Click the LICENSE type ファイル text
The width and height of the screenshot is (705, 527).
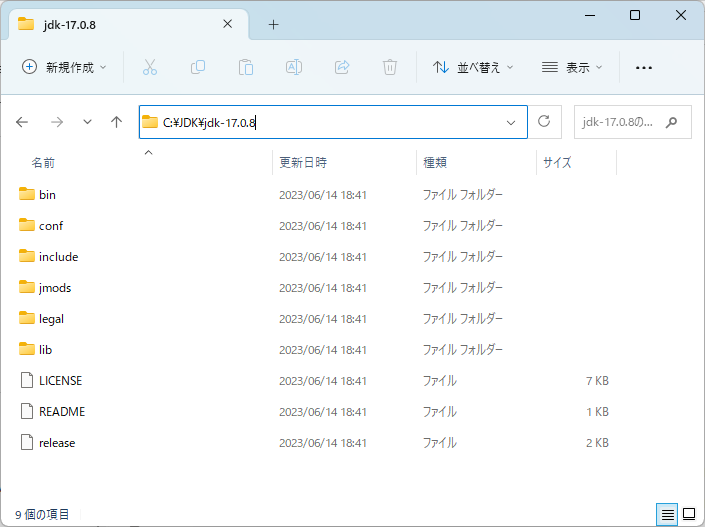(x=439, y=381)
